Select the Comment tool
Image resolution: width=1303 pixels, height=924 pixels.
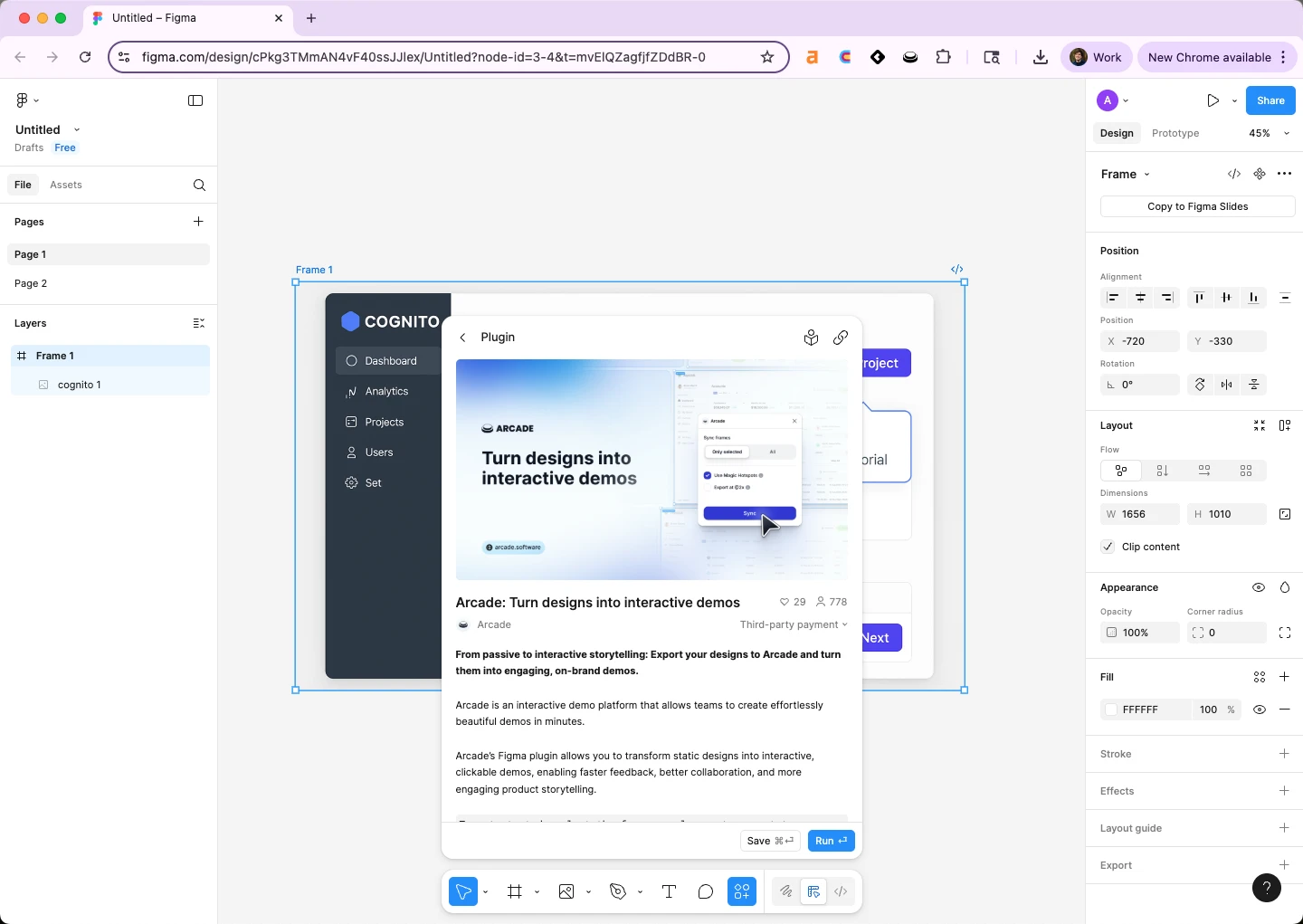tap(706, 892)
